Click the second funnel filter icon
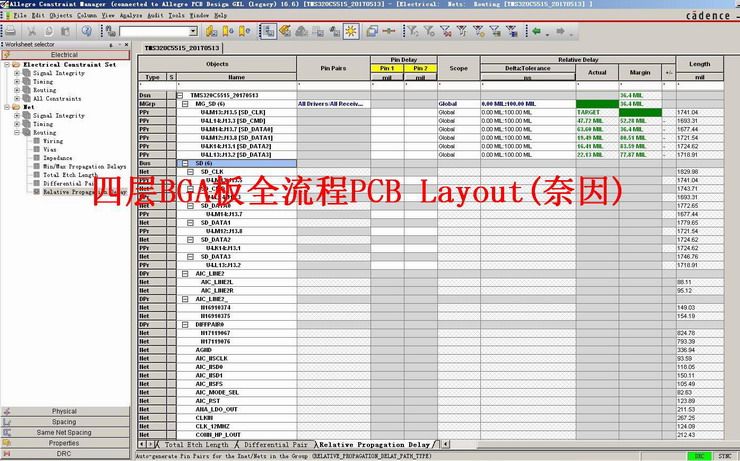The width and height of the screenshot is (740, 461). (x=429, y=32)
